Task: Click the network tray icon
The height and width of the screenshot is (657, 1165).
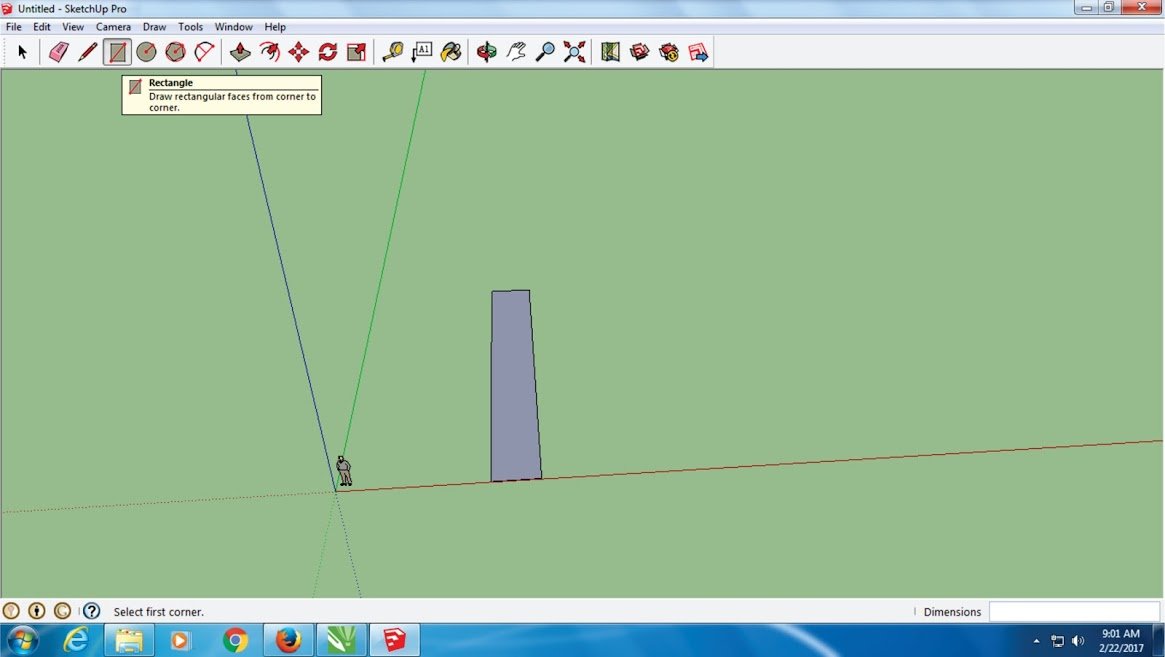Action: 1057,641
